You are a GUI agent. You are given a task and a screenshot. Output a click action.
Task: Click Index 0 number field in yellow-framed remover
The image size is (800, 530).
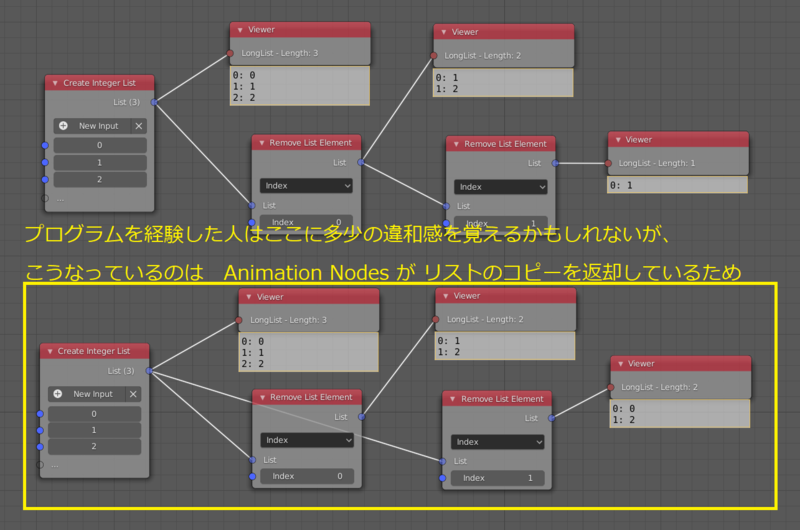[x=307, y=476]
